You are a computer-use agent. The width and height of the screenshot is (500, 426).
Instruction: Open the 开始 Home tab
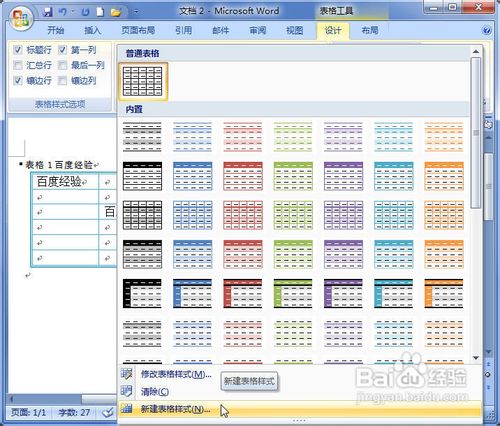[x=56, y=31]
